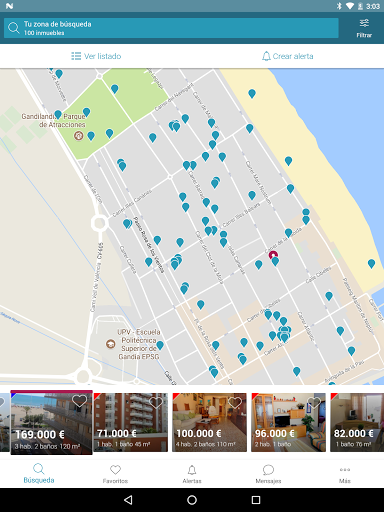The height and width of the screenshot is (512, 384).
Task: Open Gandilandia amusement park marker
Action: point(78,136)
